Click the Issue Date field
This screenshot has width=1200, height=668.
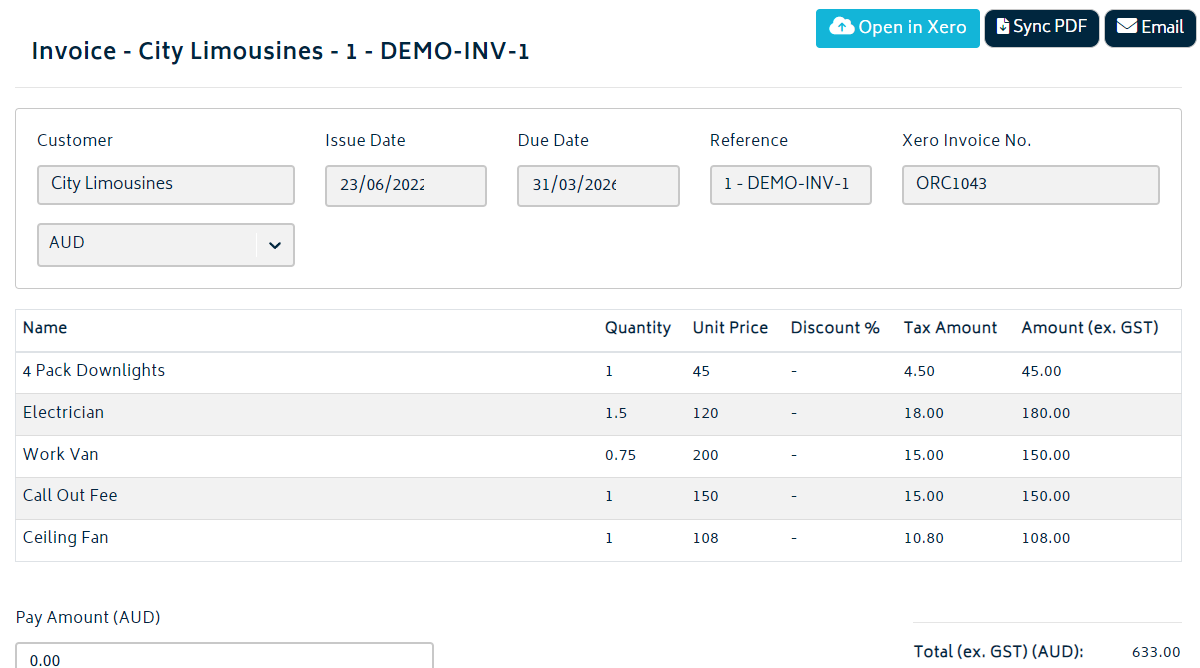coord(405,186)
